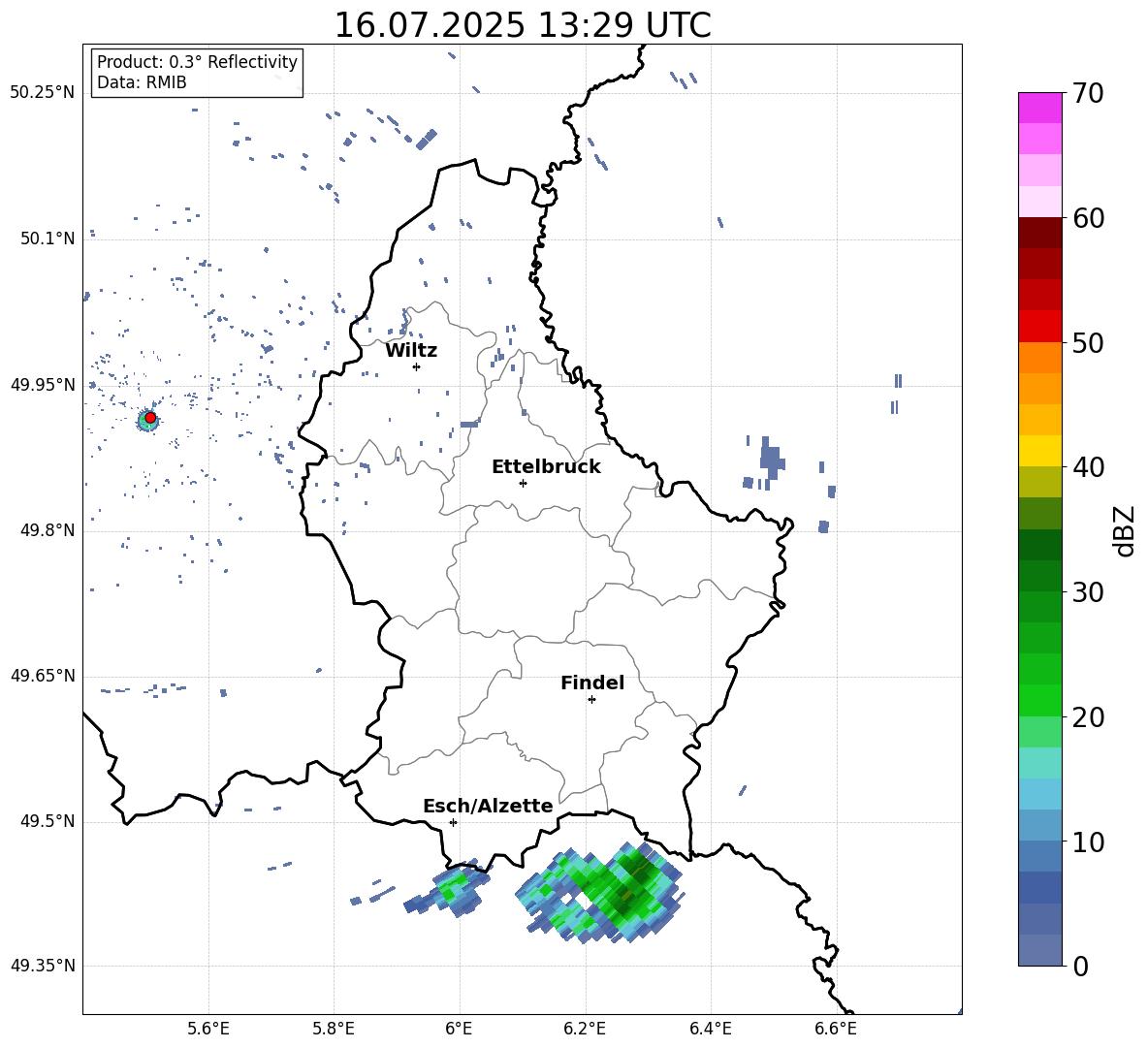The image size is (1148, 1048).
Task: Click the small green echo south of Esch/Alzette
Action: (453, 888)
